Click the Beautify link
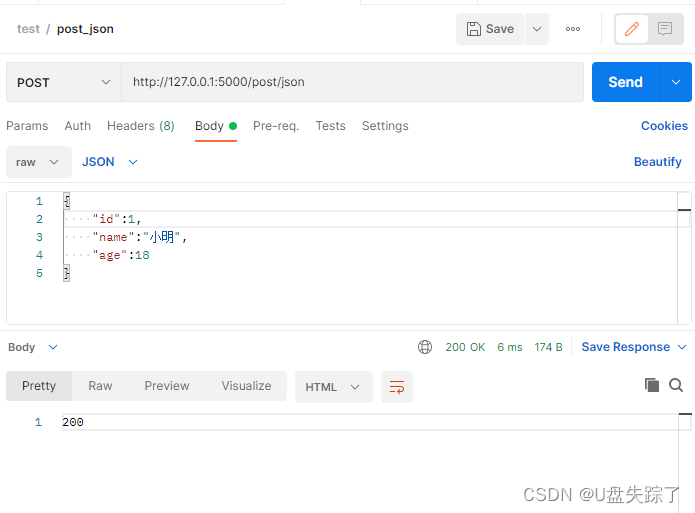This screenshot has width=695, height=513. [657, 162]
